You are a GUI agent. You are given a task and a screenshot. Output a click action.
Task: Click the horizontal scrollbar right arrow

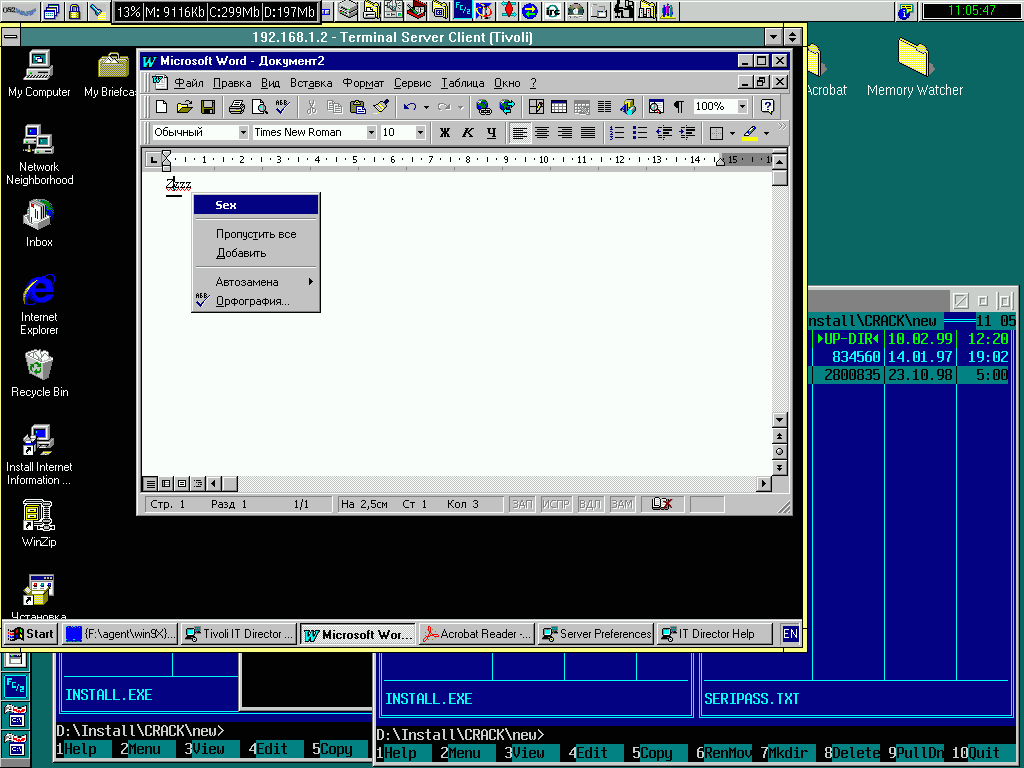pos(763,483)
